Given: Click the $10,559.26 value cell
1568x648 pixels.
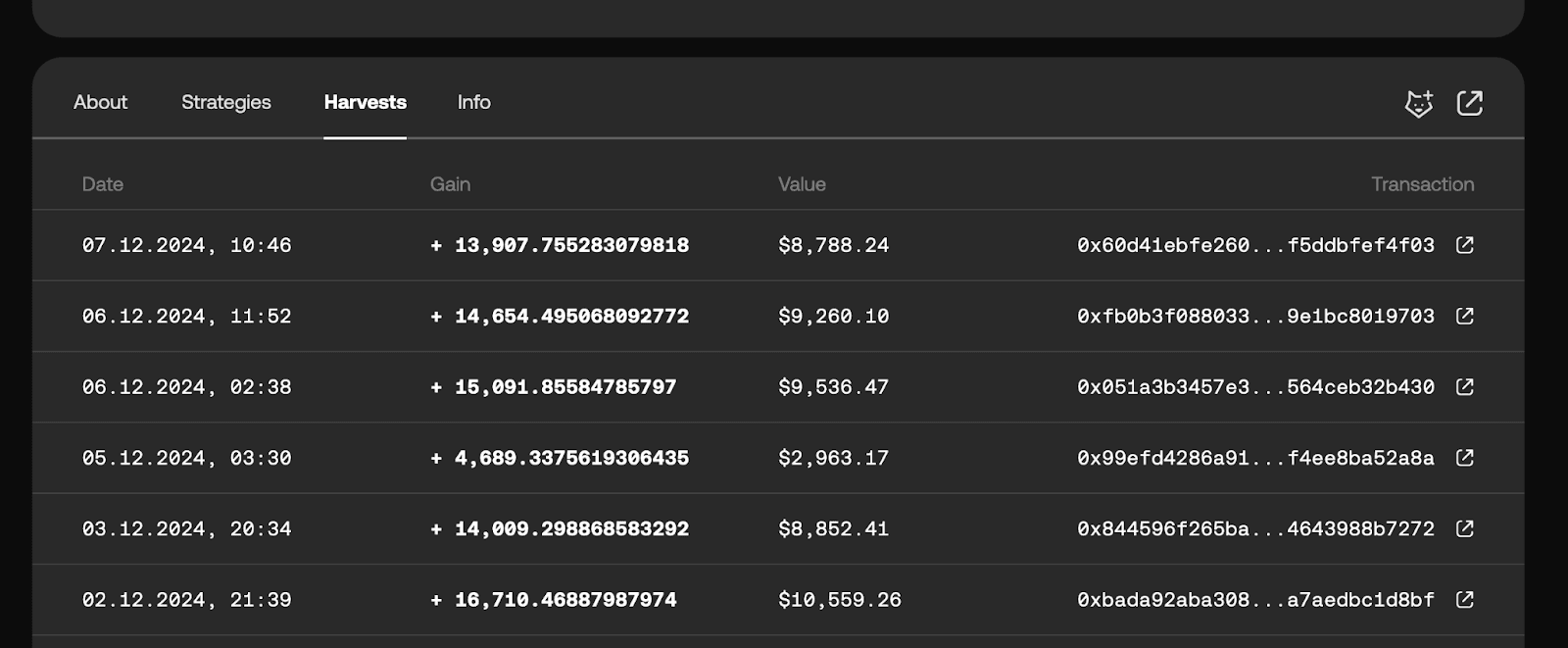Looking at the screenshot, I should coord(839,600).
